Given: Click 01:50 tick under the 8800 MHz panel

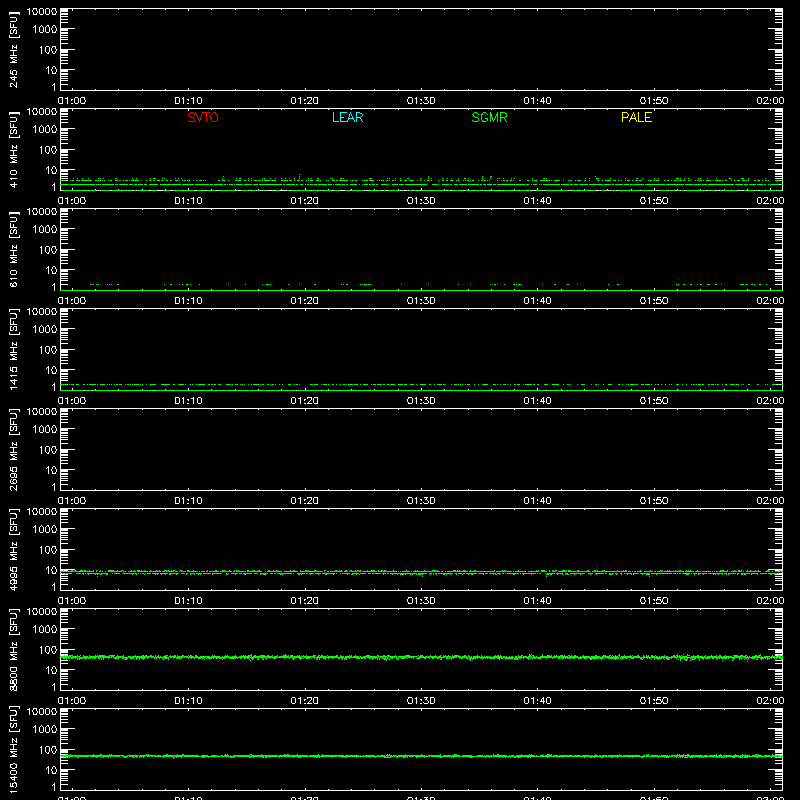Looking at the screenshot, I should 654,701.
